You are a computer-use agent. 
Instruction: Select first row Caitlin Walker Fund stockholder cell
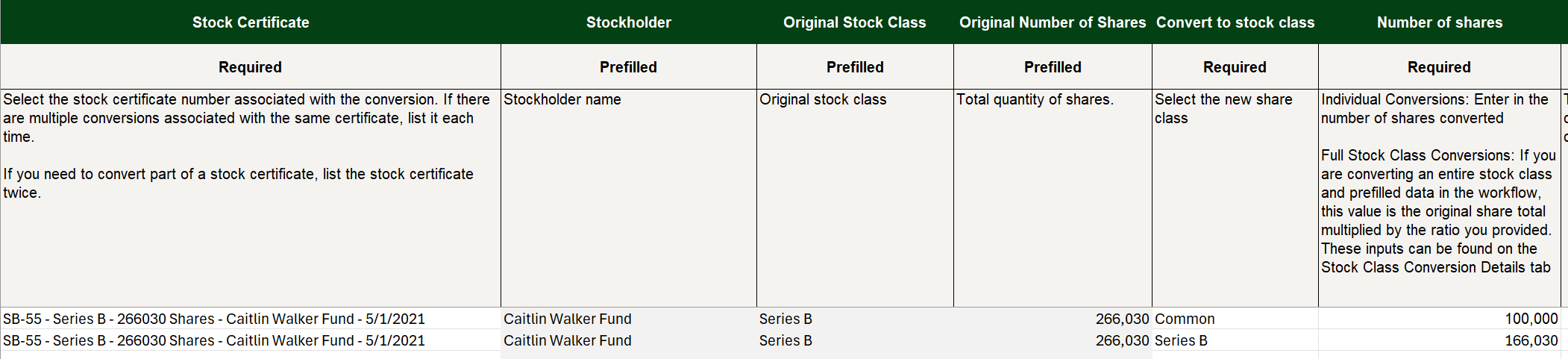pos(629,319)
